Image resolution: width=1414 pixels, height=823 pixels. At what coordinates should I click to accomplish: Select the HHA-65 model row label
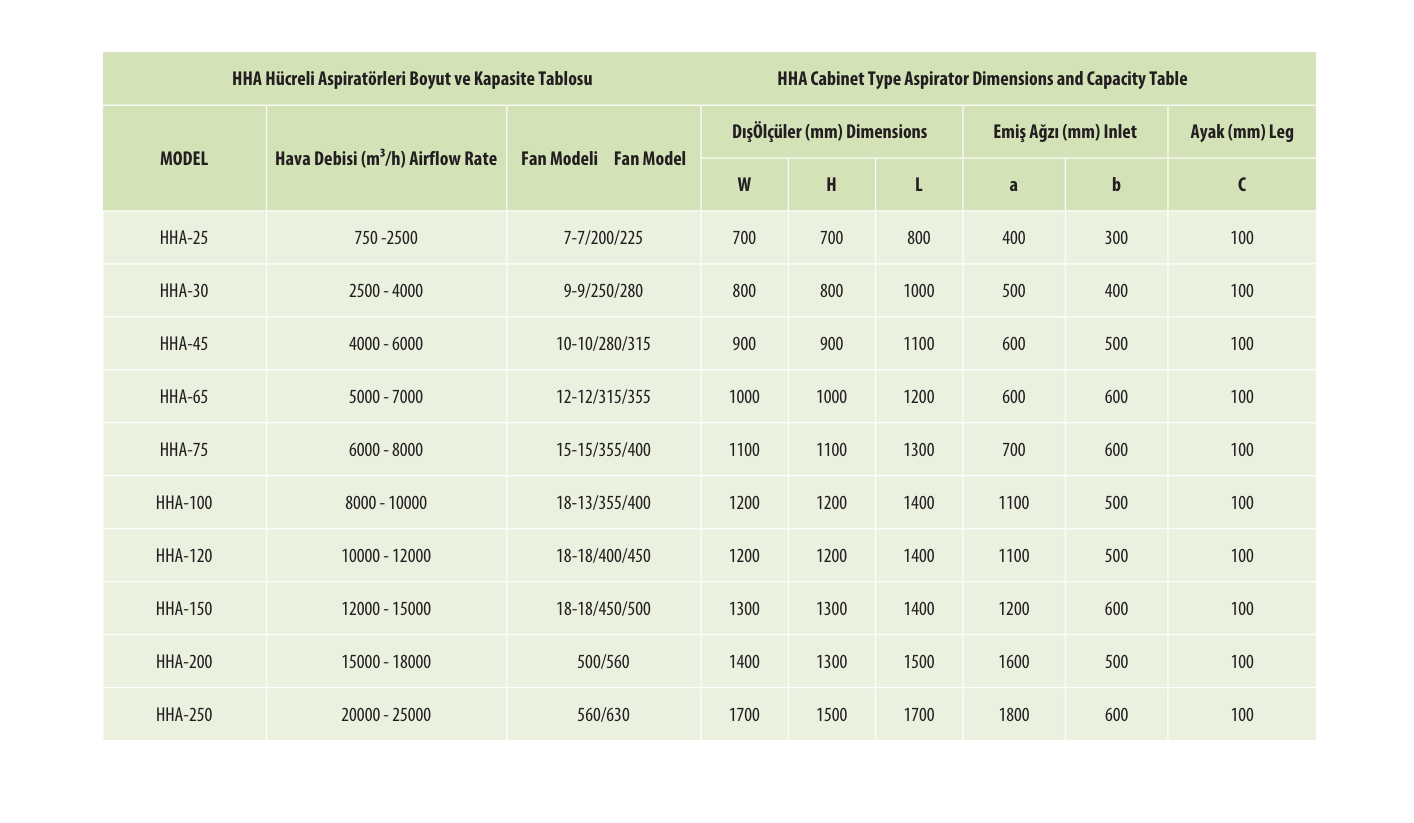coord(184,397)
